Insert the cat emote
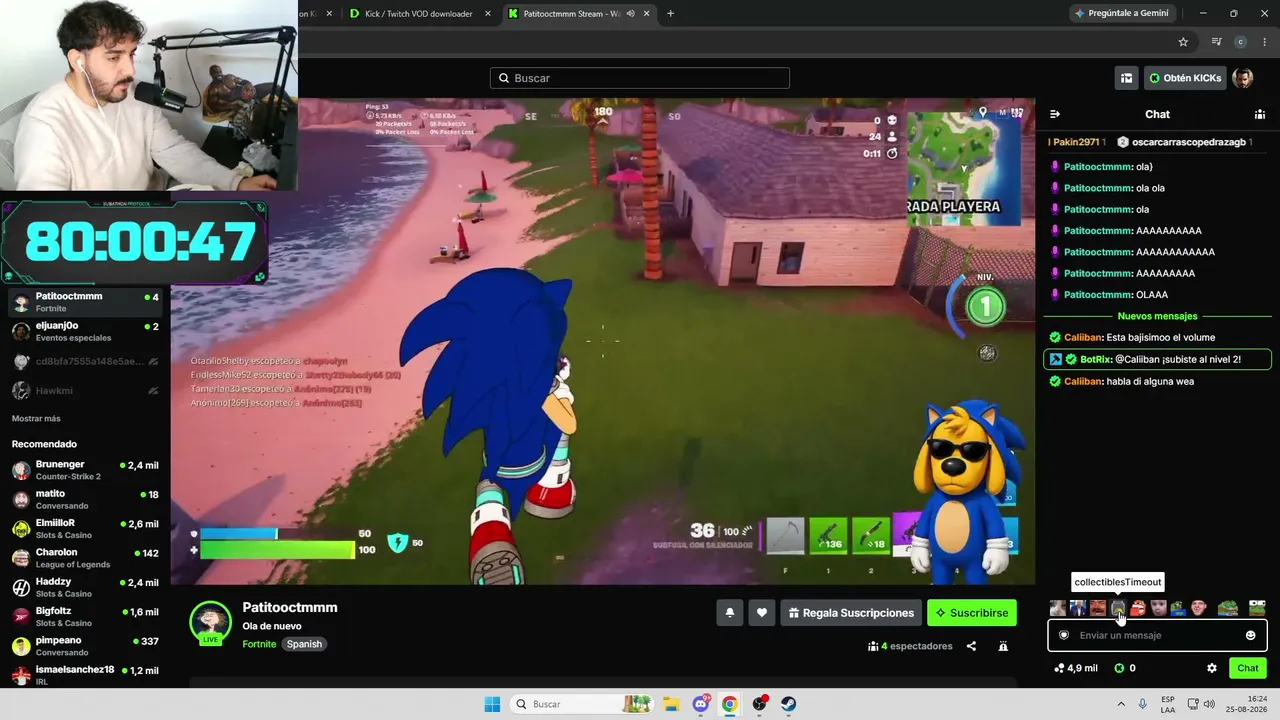 click(x=1058, y=608)
